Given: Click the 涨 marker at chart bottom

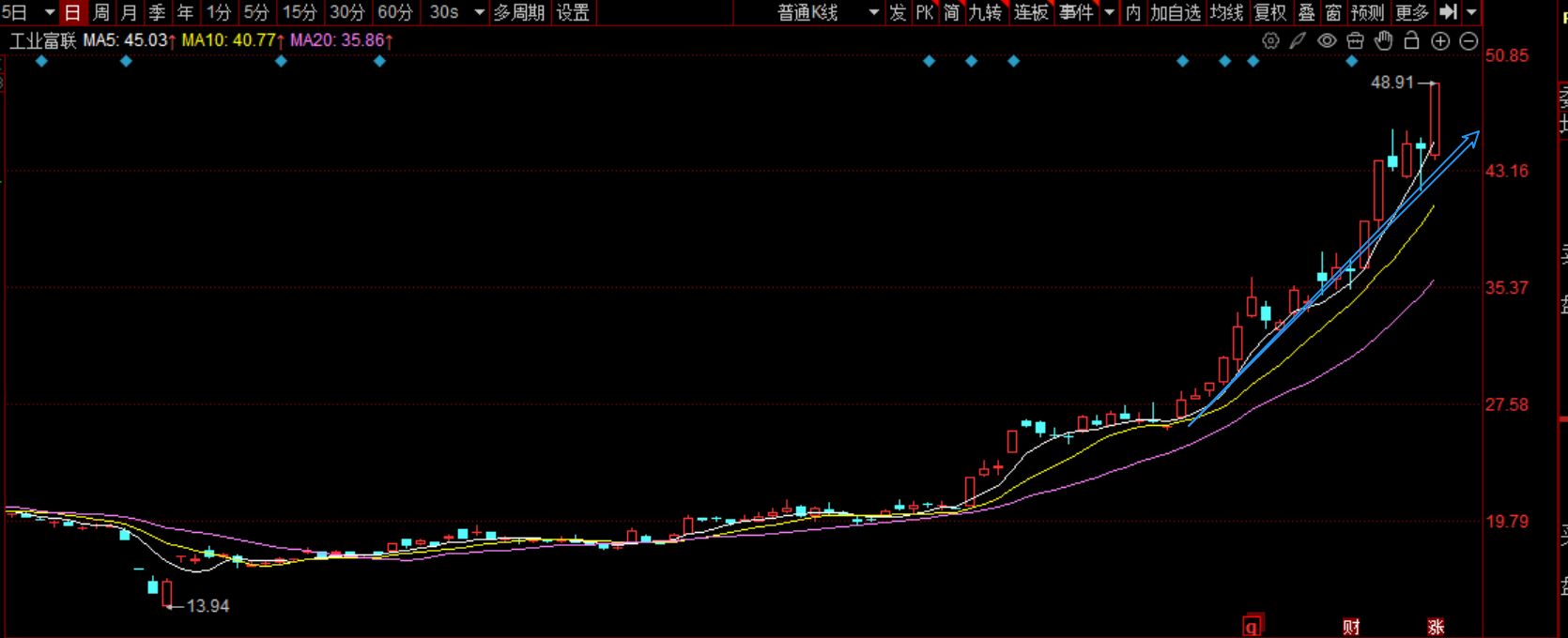Looking at the screenshot, I should tap(1436, 627).
